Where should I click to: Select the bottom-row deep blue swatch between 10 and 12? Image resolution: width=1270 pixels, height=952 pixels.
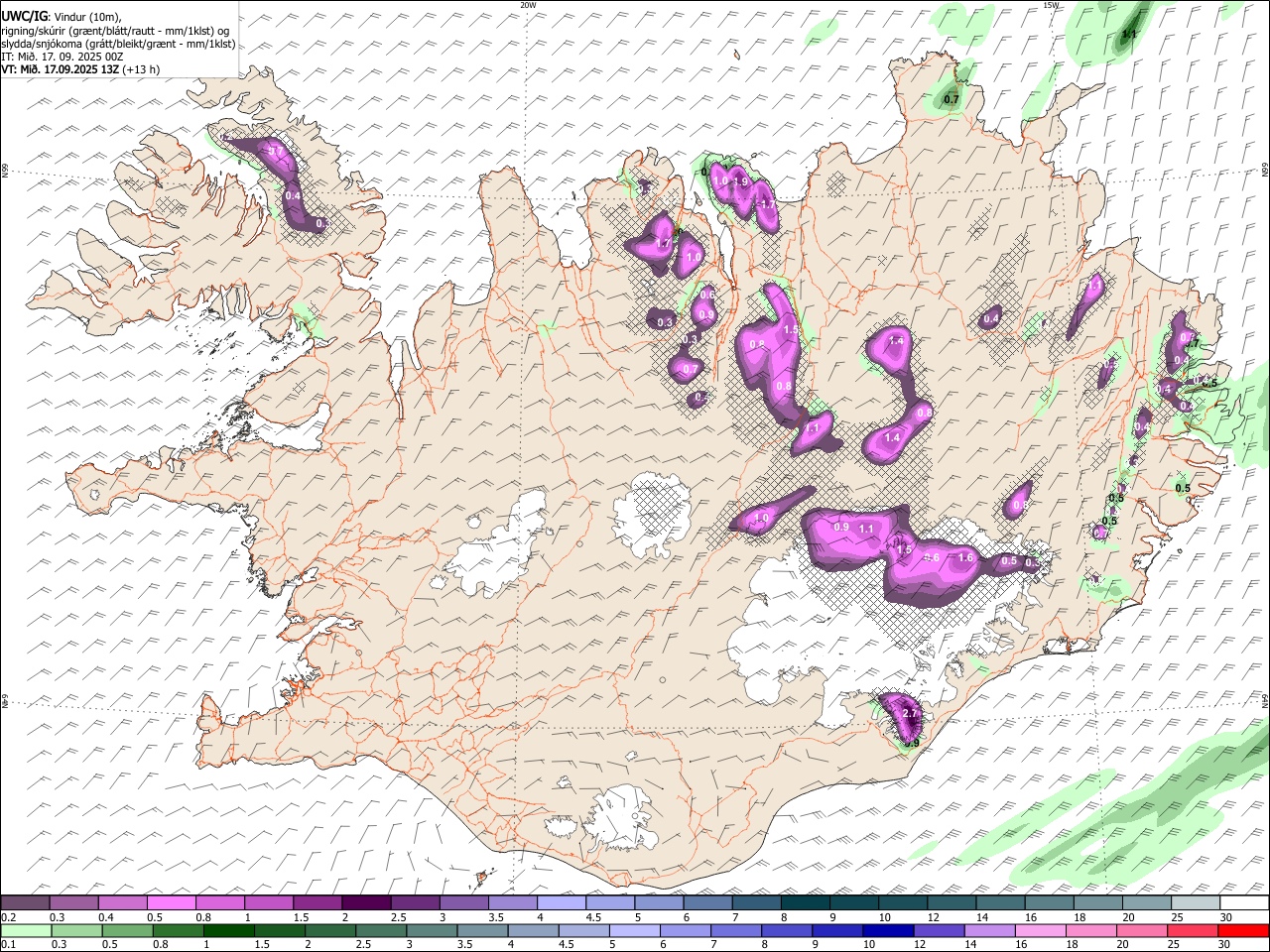coord(888,930)
